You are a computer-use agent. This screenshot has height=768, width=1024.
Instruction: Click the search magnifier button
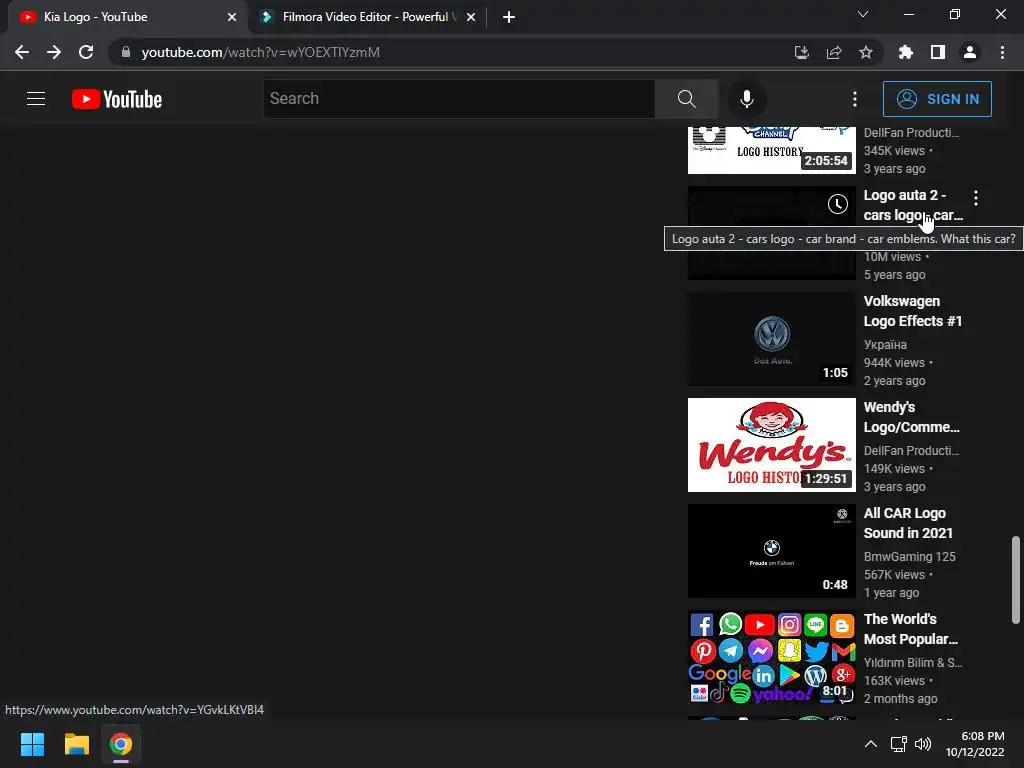click(x=686, y=99)
